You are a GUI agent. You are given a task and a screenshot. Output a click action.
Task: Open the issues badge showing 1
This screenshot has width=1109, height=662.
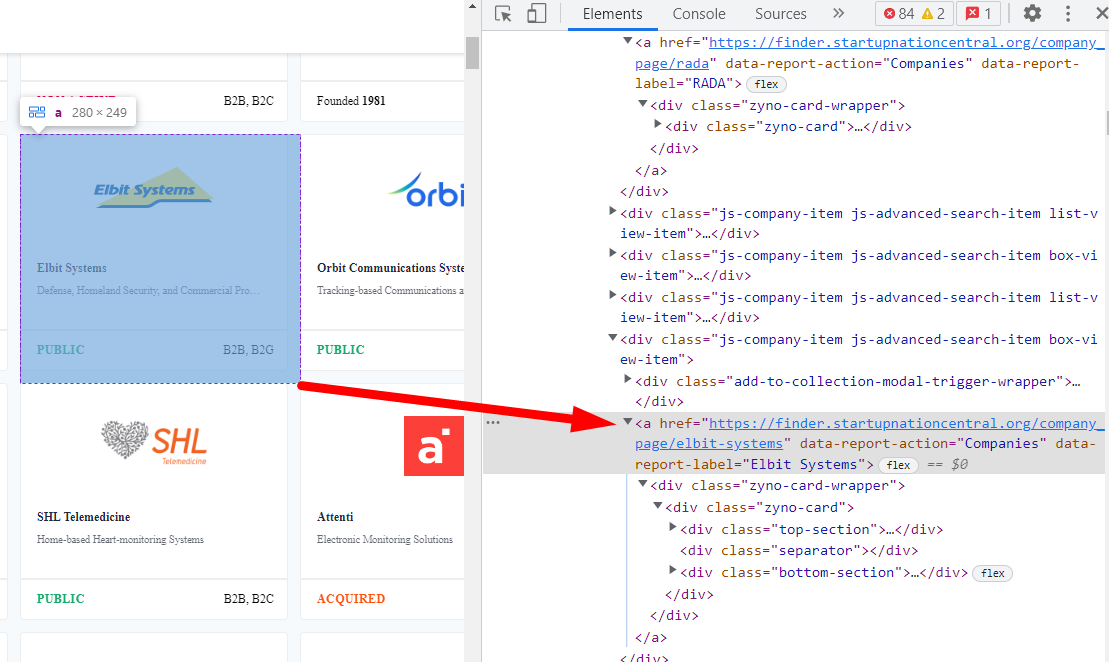(979, 13)
